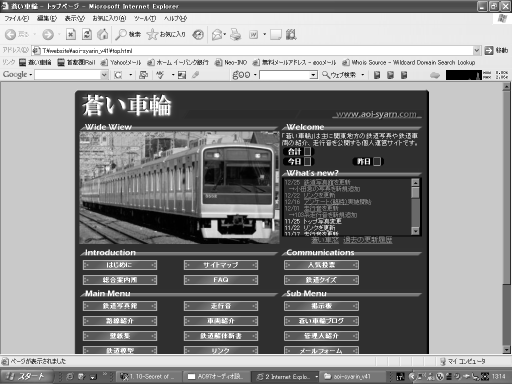Click the Search magnifier icon
Image resolution: width=512 pixels, height=384 pixels.
click(120, 34)
